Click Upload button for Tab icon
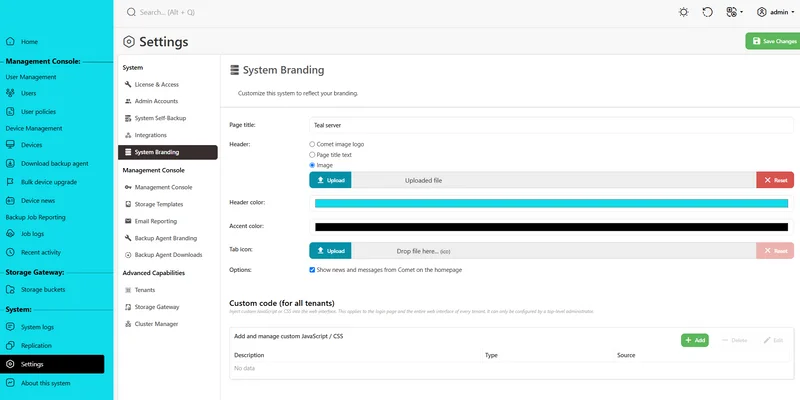 (331, 251)
